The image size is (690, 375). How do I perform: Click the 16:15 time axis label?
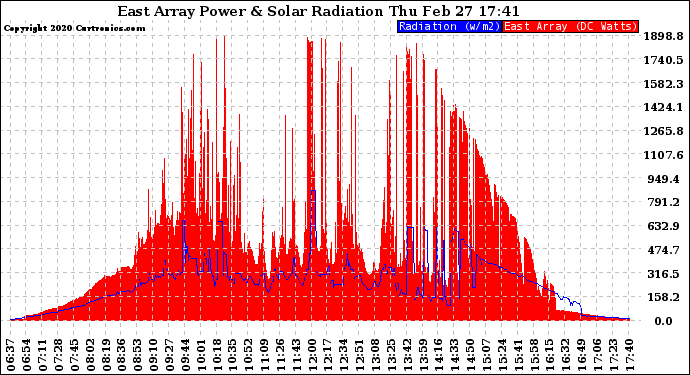(550, 355)
